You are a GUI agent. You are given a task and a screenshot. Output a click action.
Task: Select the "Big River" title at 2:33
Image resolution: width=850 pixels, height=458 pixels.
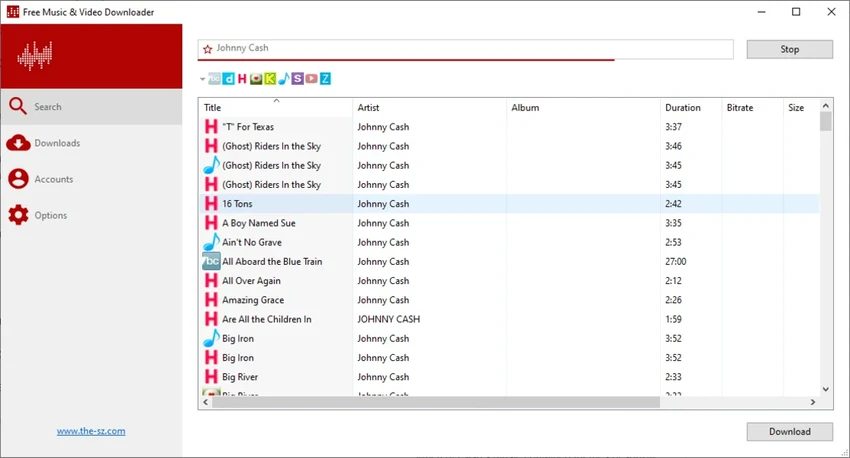coord(240,377)
